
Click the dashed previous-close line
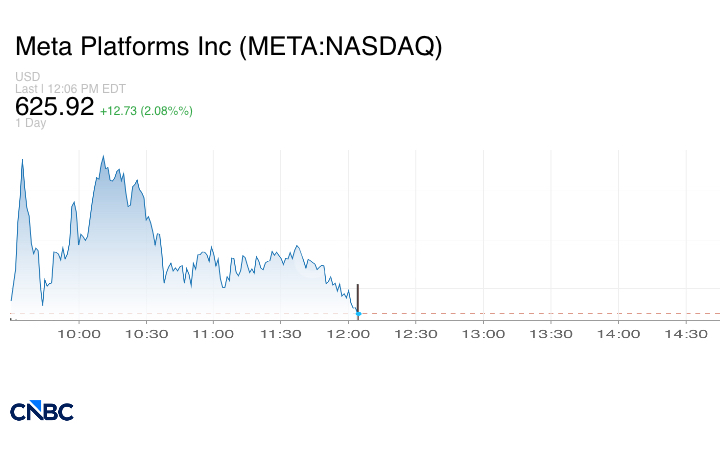click(540, 314)
